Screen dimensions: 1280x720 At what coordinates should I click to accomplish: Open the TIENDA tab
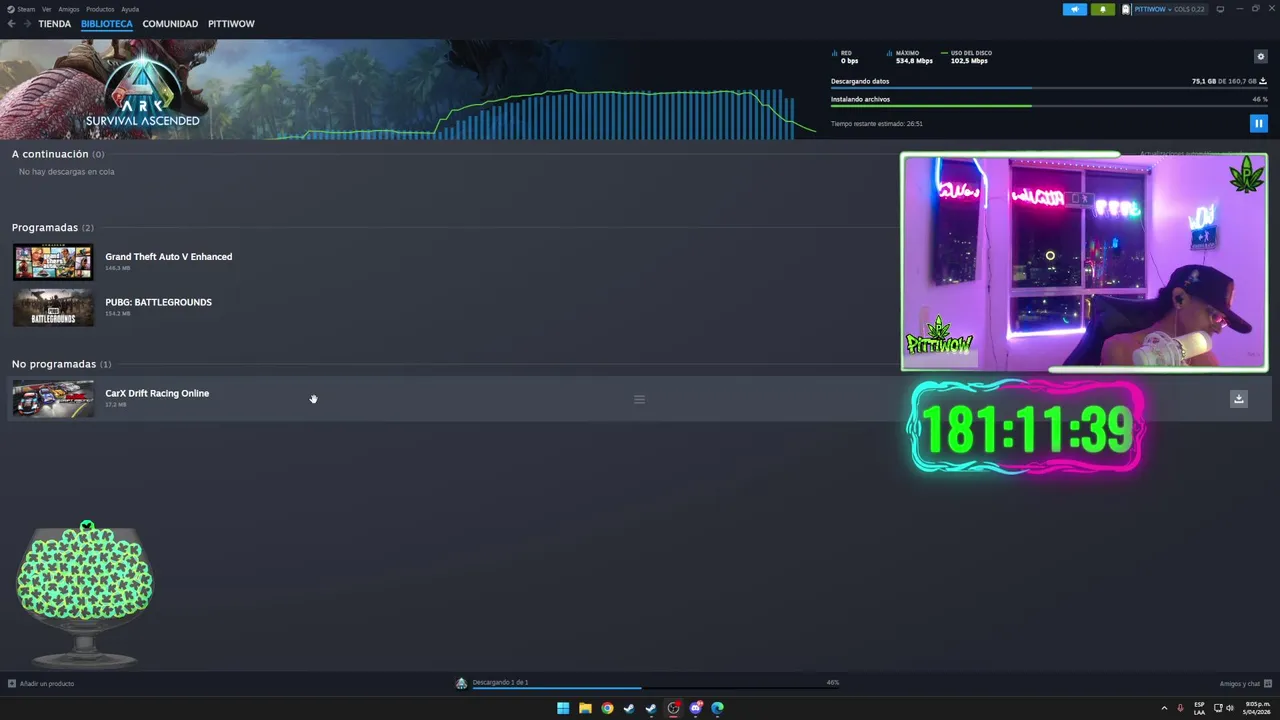point(55,24)
